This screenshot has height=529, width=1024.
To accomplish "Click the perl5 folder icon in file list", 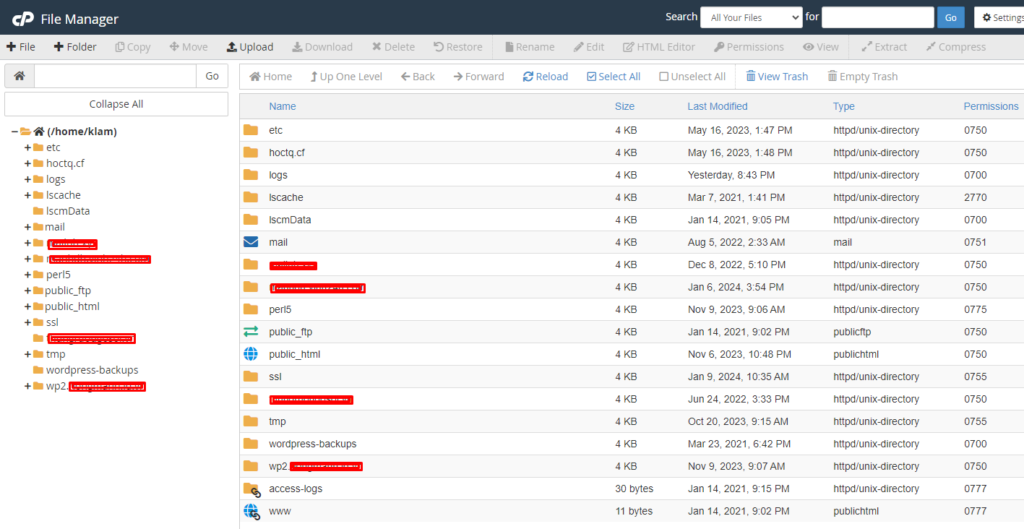I will pos(251,309).
